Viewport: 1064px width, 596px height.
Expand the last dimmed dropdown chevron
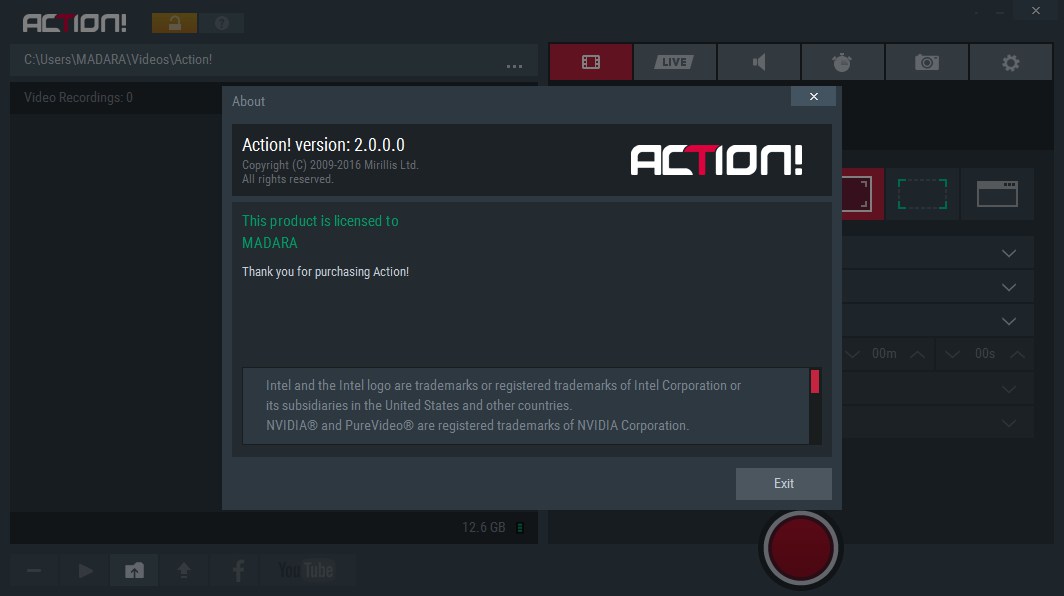pos(1009,423)
